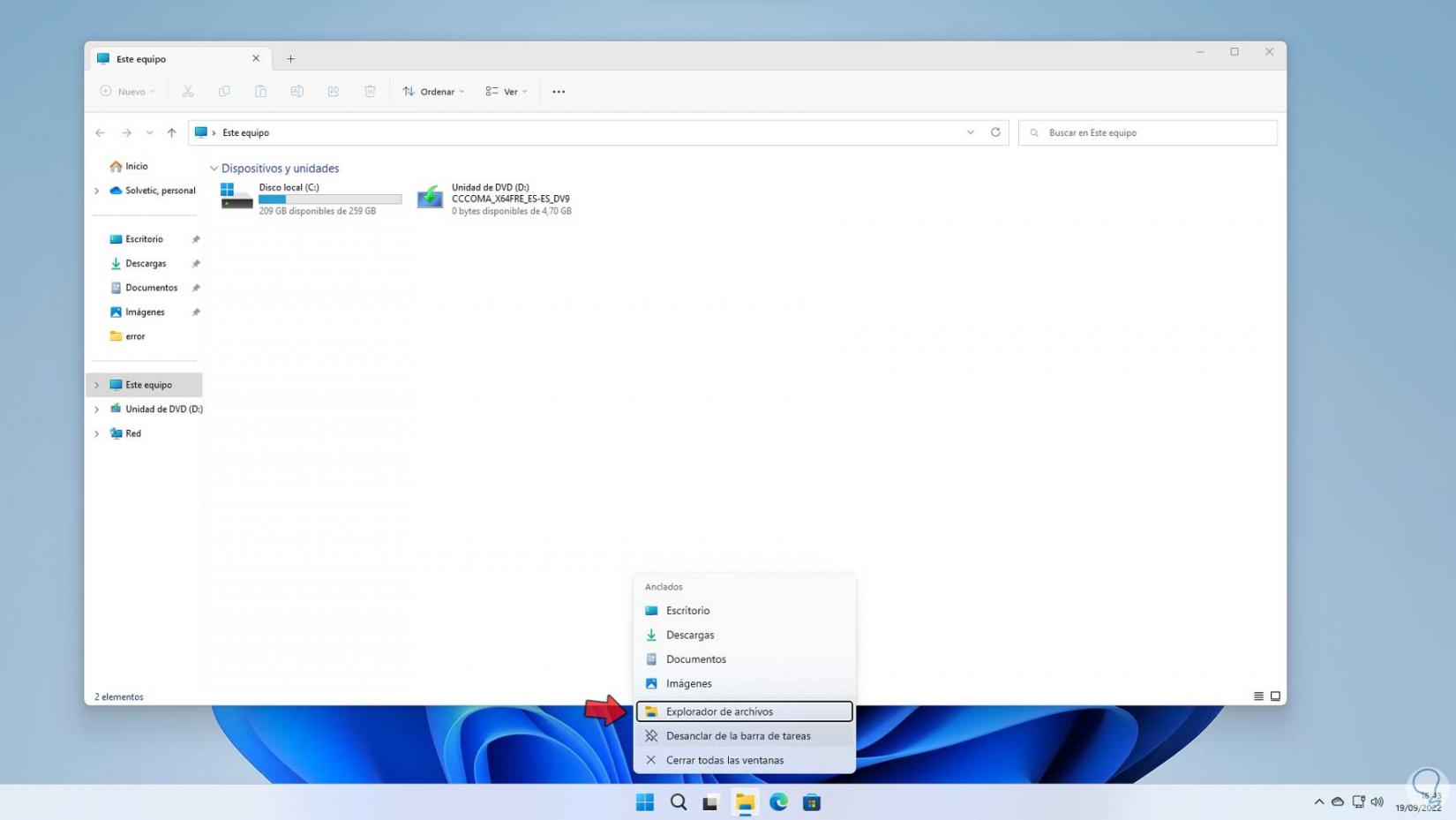
Task: Open Task View on the taskbar
Action: point(711,802)
